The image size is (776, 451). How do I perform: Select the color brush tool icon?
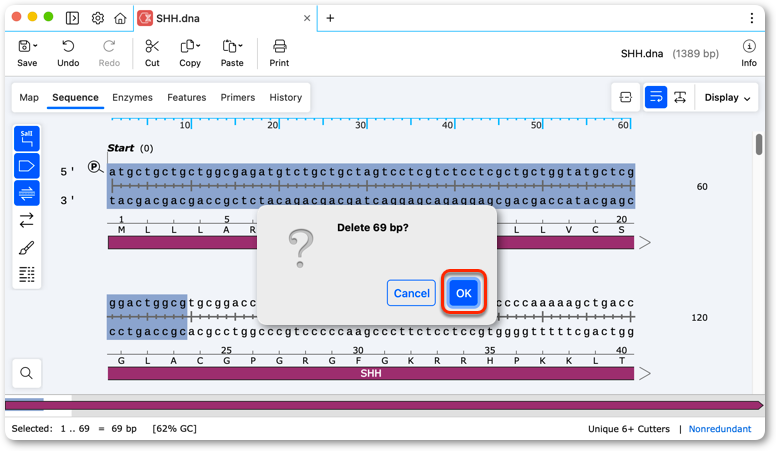tap(27, 247)
